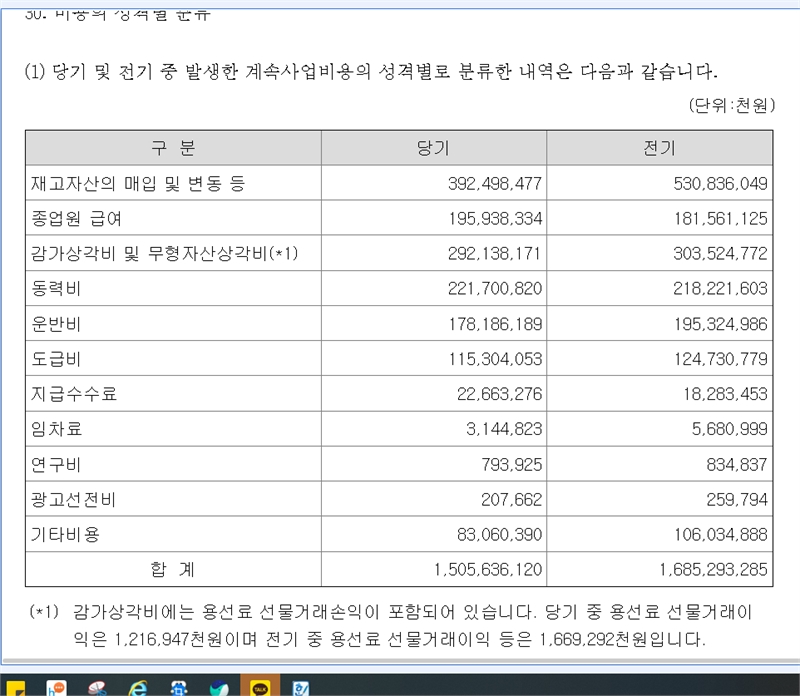Select the 당기 column header cell
800x696 pixels.
433,148
